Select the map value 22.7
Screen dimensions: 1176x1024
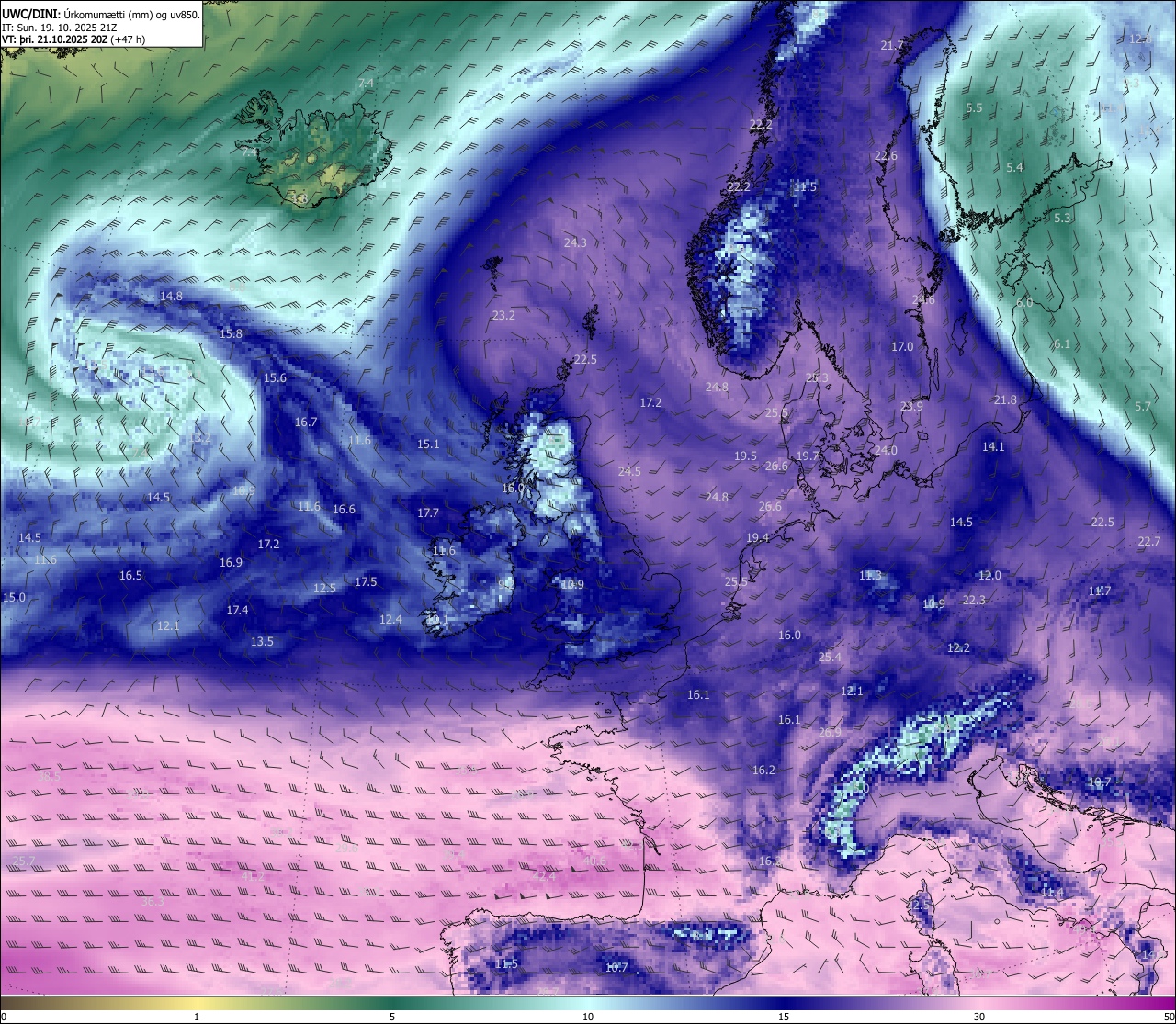coord(1149,542)
